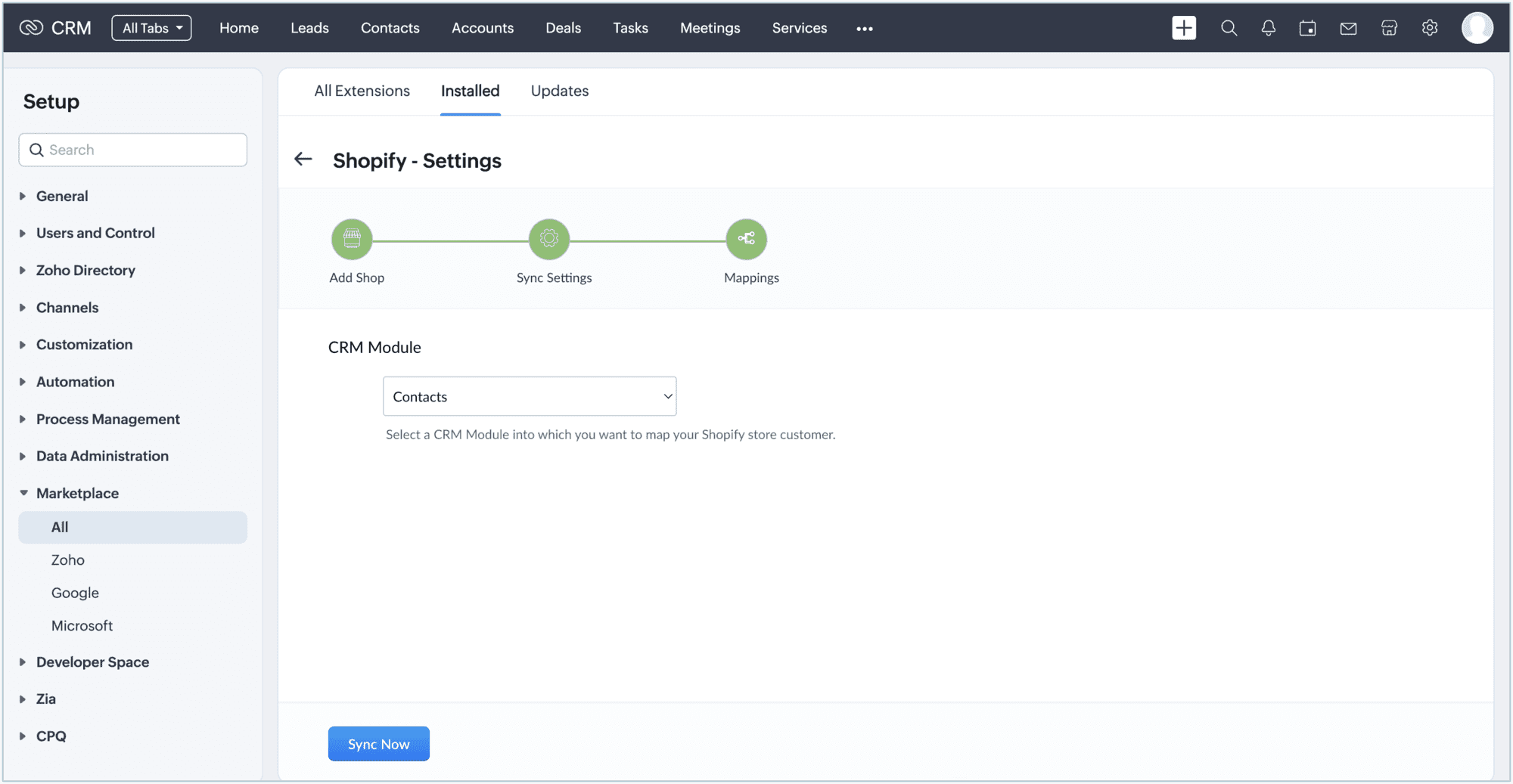Switch to the All Extensions tab
1513x784 pixels.
362,91
